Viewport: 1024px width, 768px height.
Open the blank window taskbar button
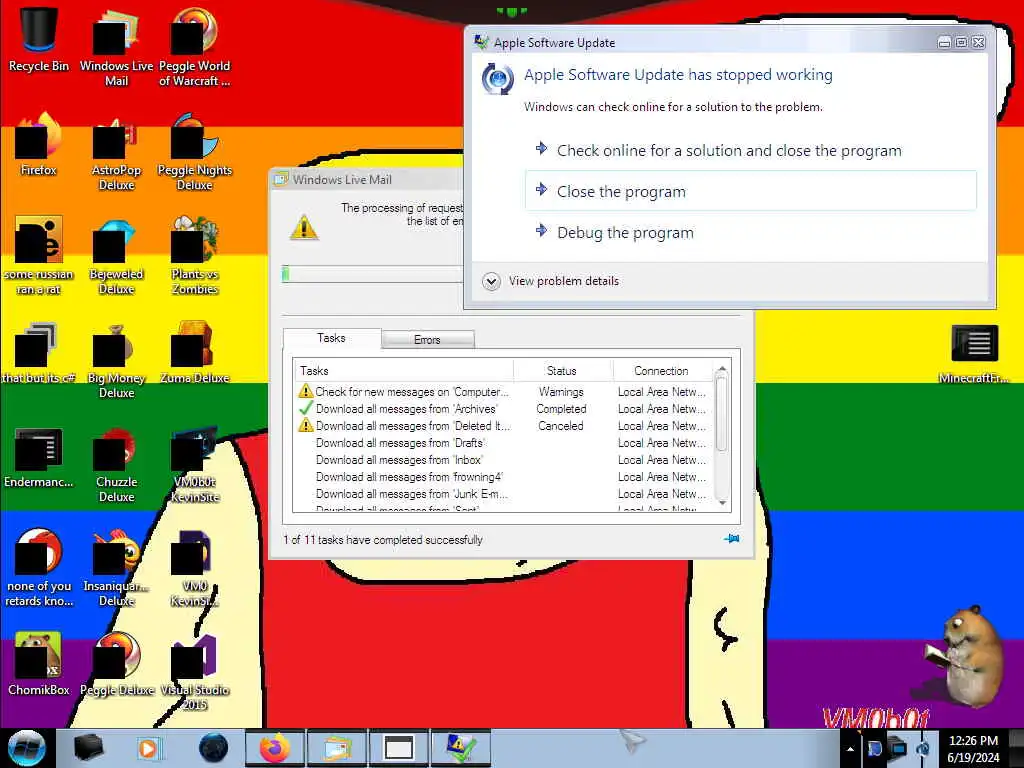coord(398,748)
